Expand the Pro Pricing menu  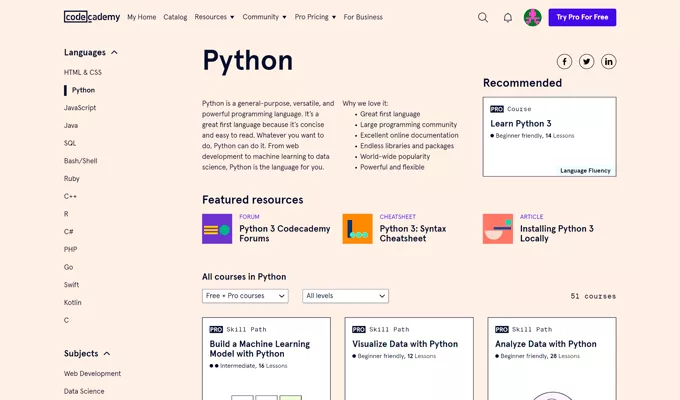coord(315,17)
